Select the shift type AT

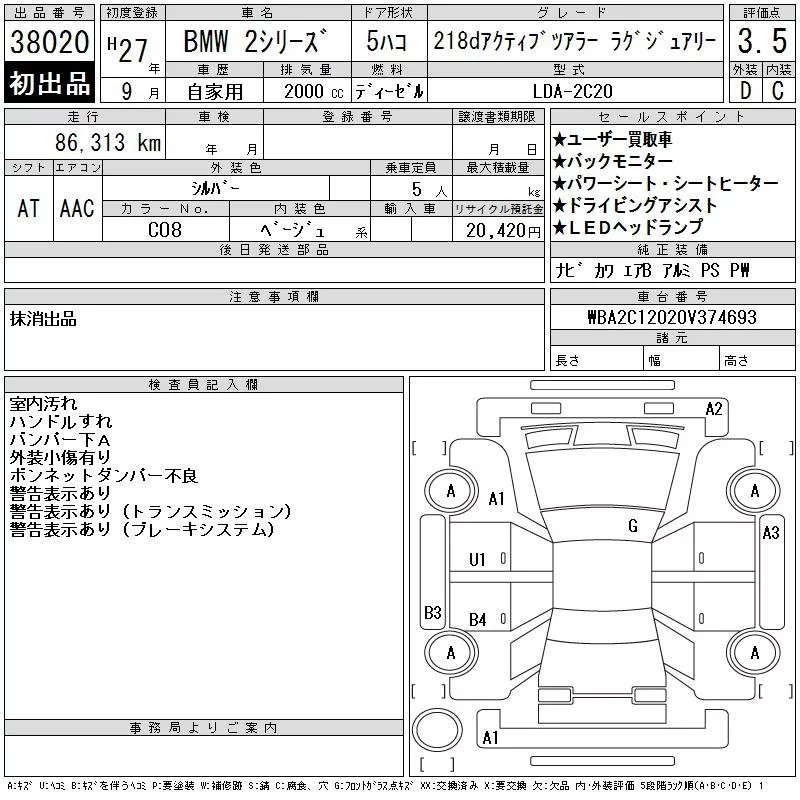coord(28,209)
